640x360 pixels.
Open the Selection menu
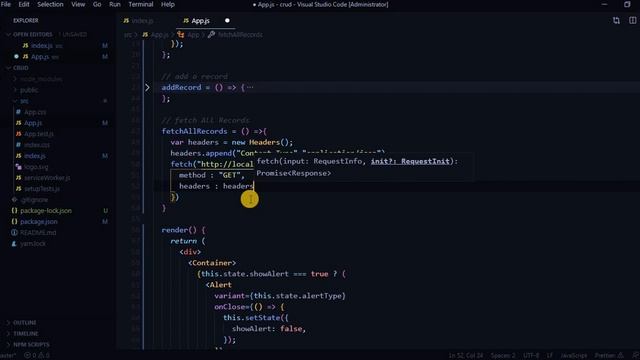pos(50,4)
